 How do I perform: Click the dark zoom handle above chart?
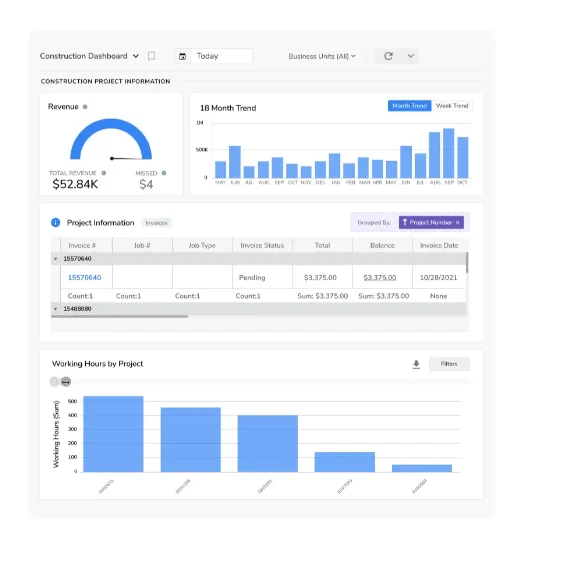pyautogui.click(x=66, y=382)
